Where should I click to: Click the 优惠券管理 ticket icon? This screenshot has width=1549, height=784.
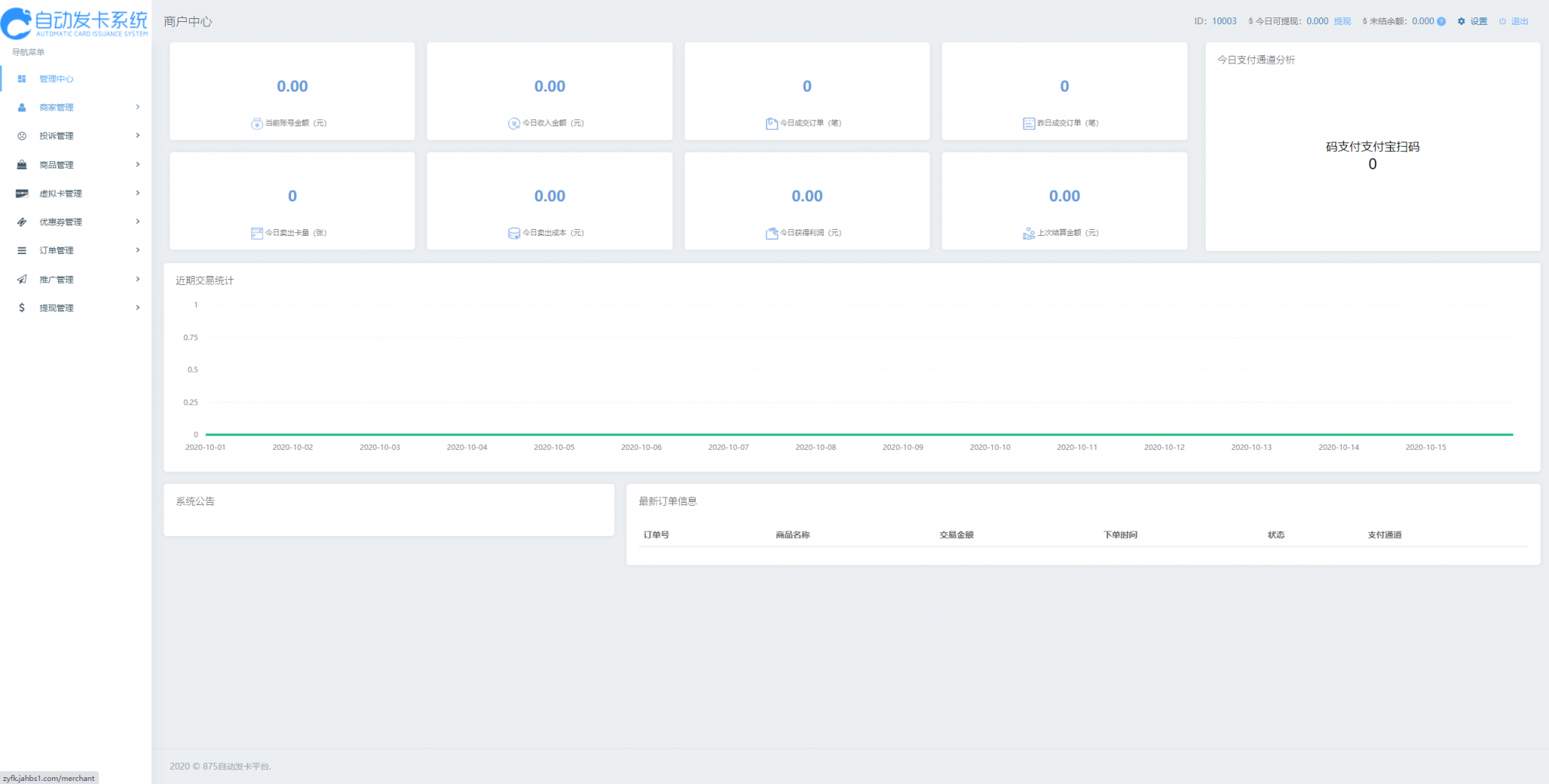click(x=22, y=222)
